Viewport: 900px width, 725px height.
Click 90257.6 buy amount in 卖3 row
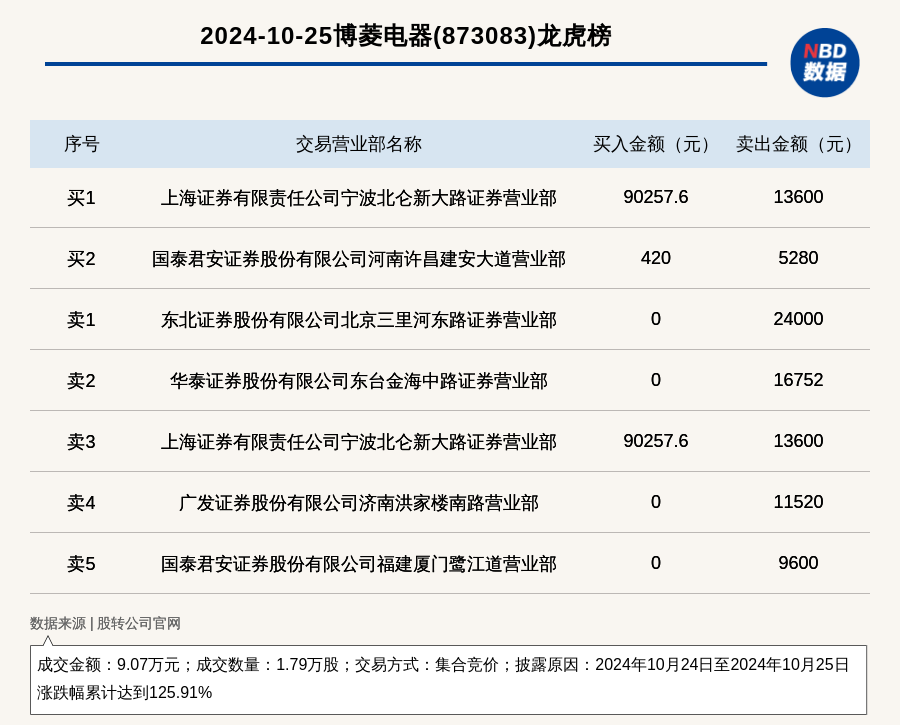point(655,441)
